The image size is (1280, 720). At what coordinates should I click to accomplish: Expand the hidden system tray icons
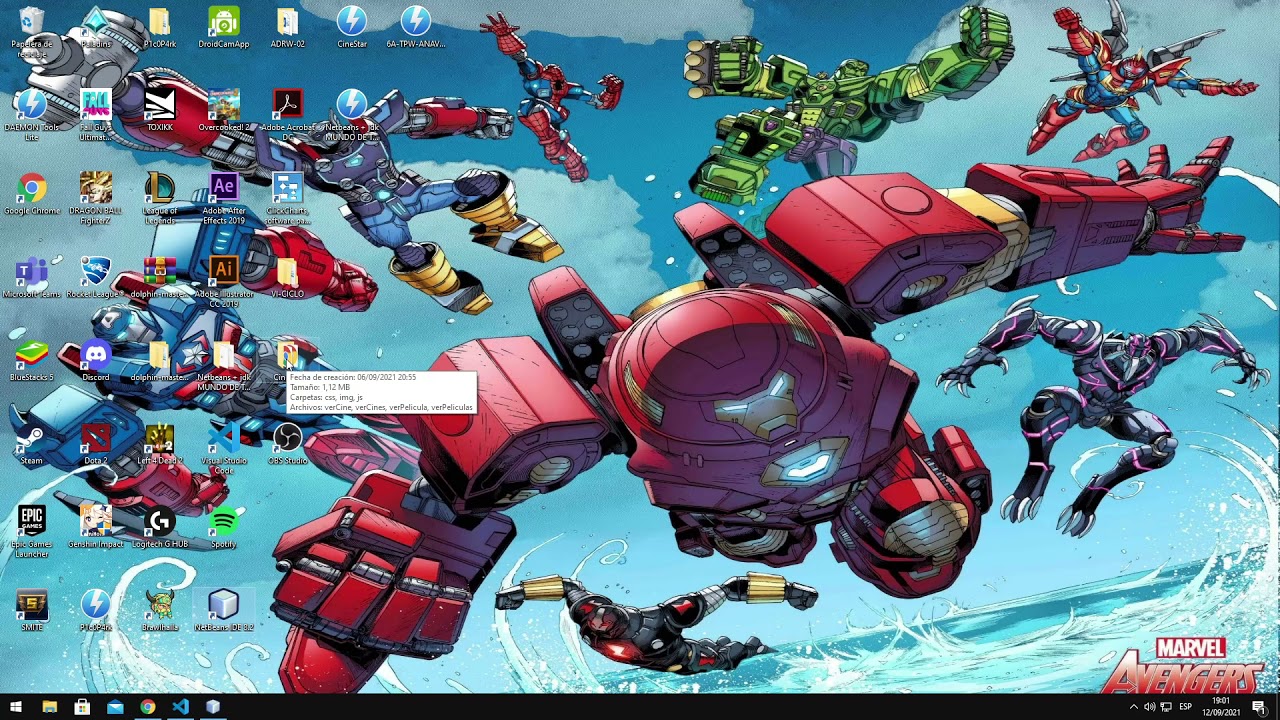click(x=1134, y=707)
